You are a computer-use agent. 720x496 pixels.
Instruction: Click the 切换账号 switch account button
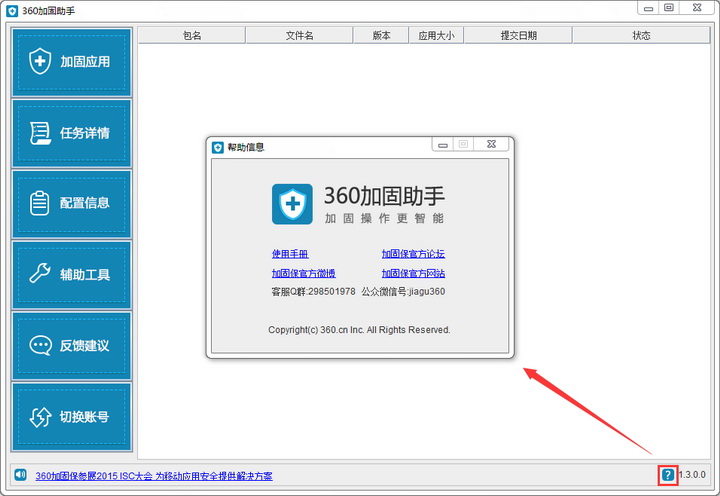coord(72,417)
